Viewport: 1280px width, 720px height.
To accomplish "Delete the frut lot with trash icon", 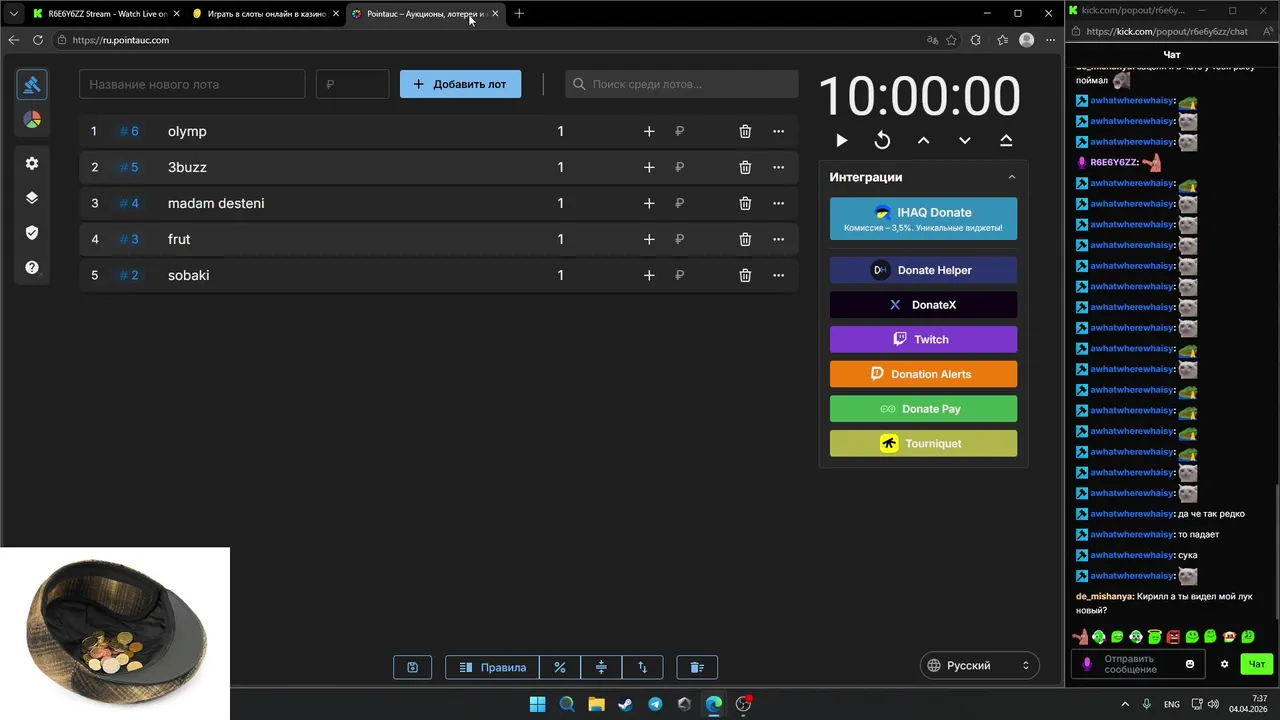I will coord(745,239).
